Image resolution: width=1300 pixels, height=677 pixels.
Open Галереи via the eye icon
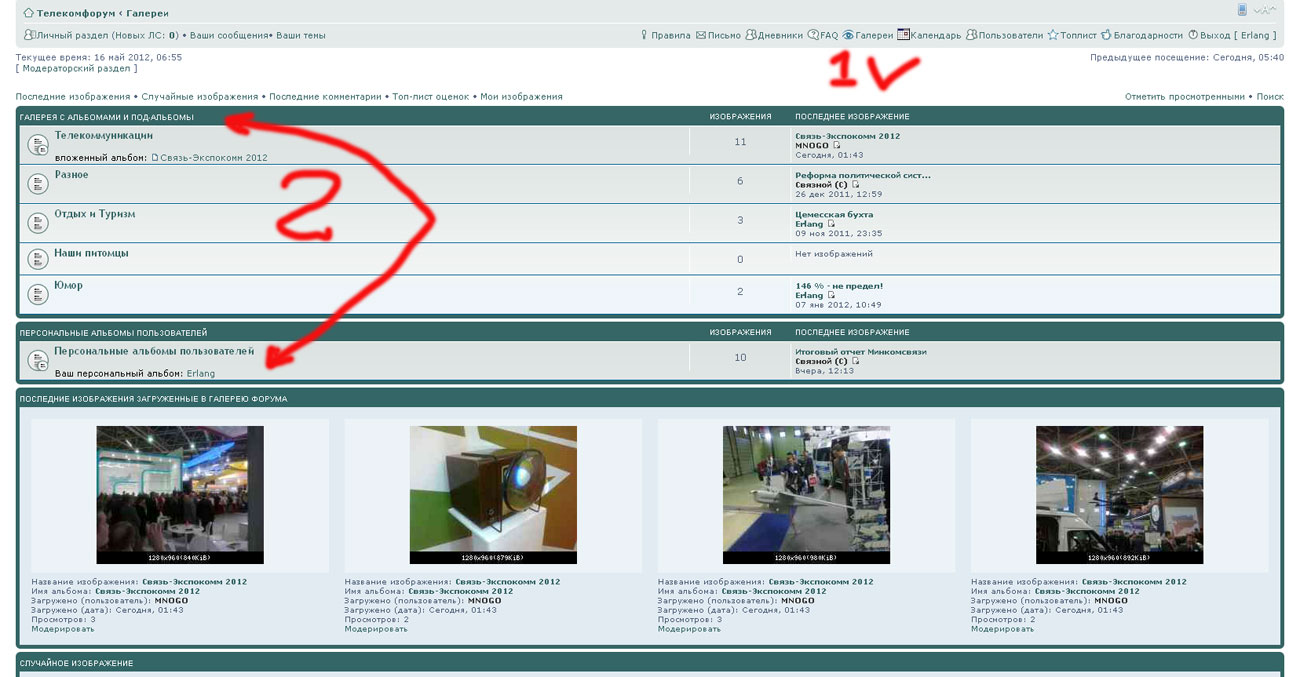[848, 35]
